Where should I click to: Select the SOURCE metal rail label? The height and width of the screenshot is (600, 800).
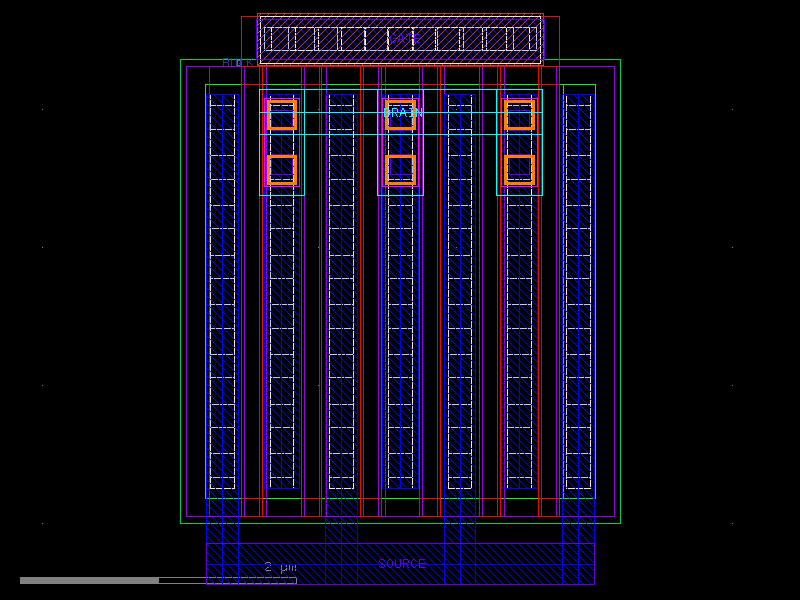[401, 562]
